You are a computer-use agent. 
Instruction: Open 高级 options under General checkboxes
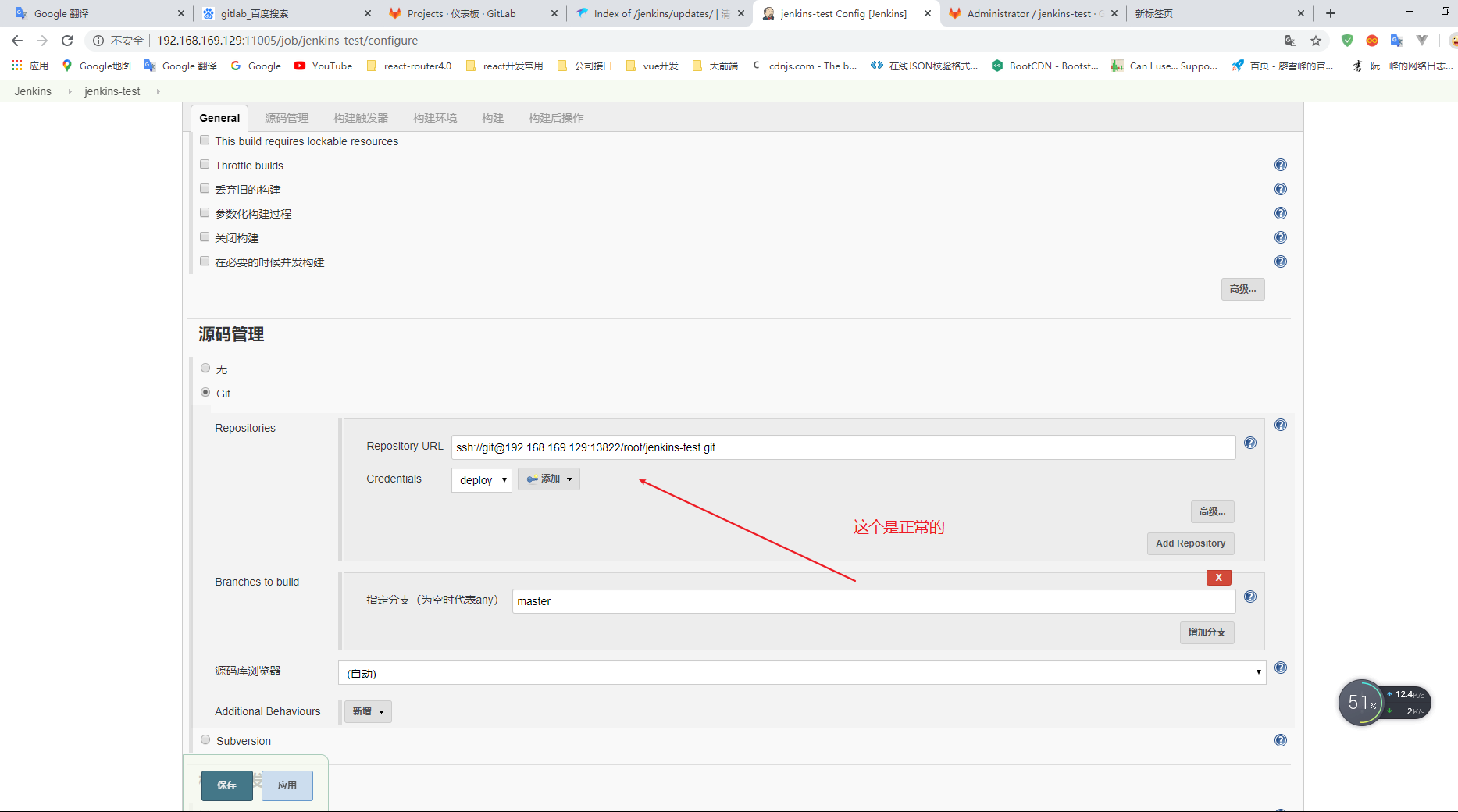click(1242, 289)
